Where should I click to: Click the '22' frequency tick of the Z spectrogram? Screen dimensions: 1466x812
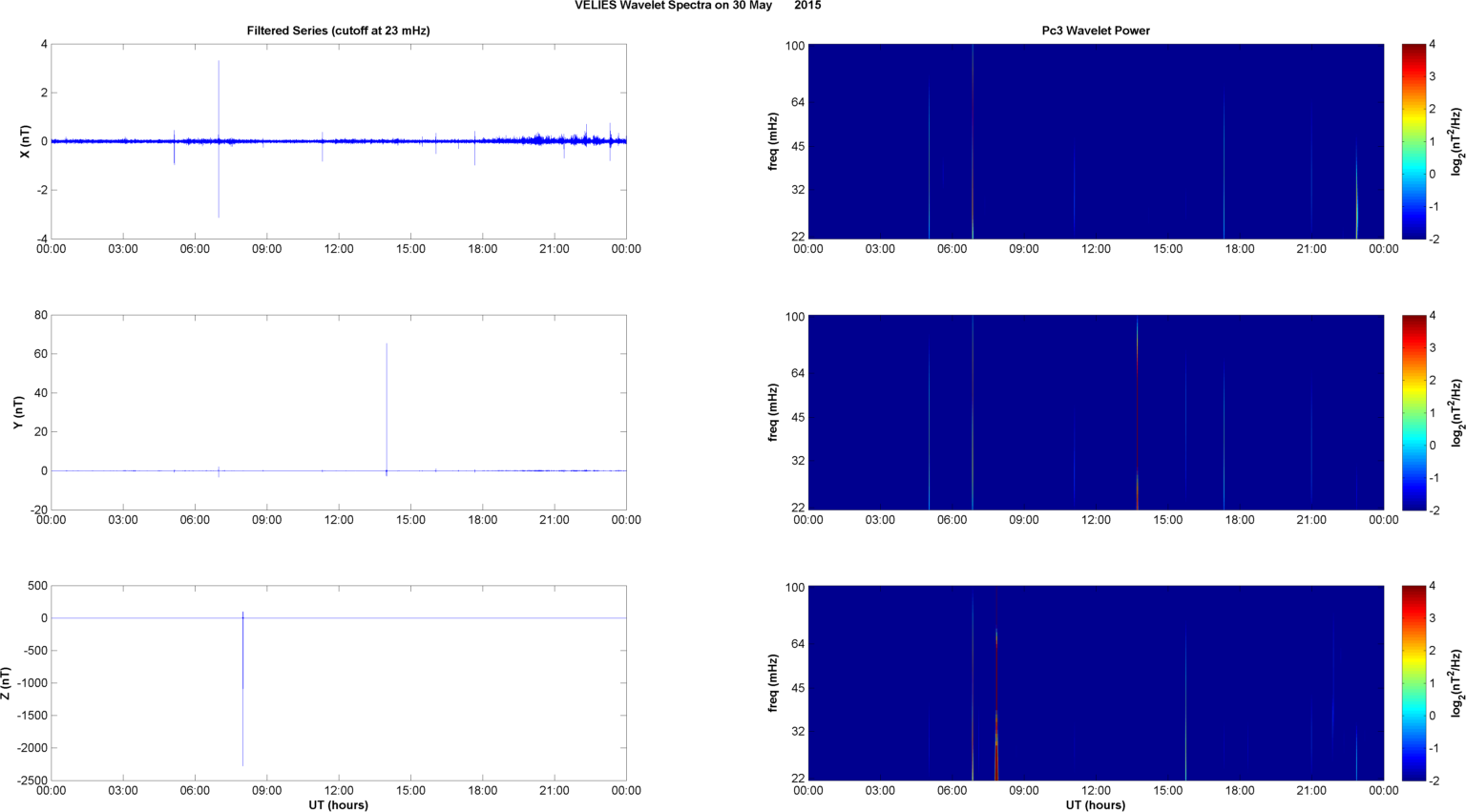click(799, 779)
